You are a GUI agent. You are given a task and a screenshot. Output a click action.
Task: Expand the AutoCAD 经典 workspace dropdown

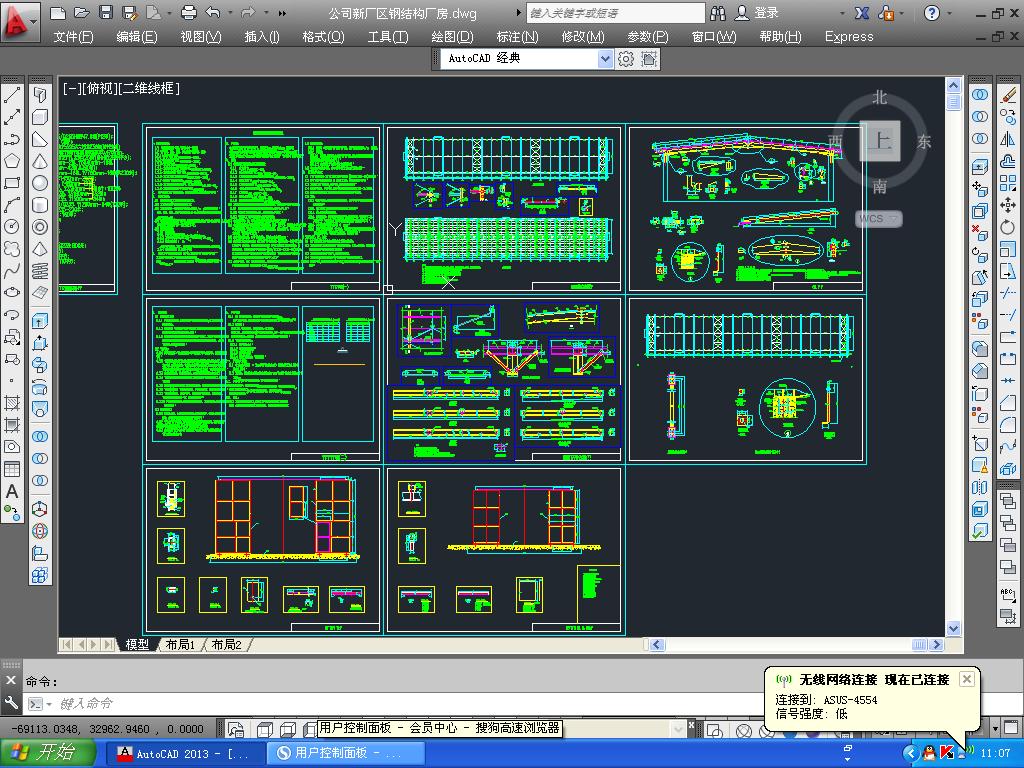tap(604, 59)
